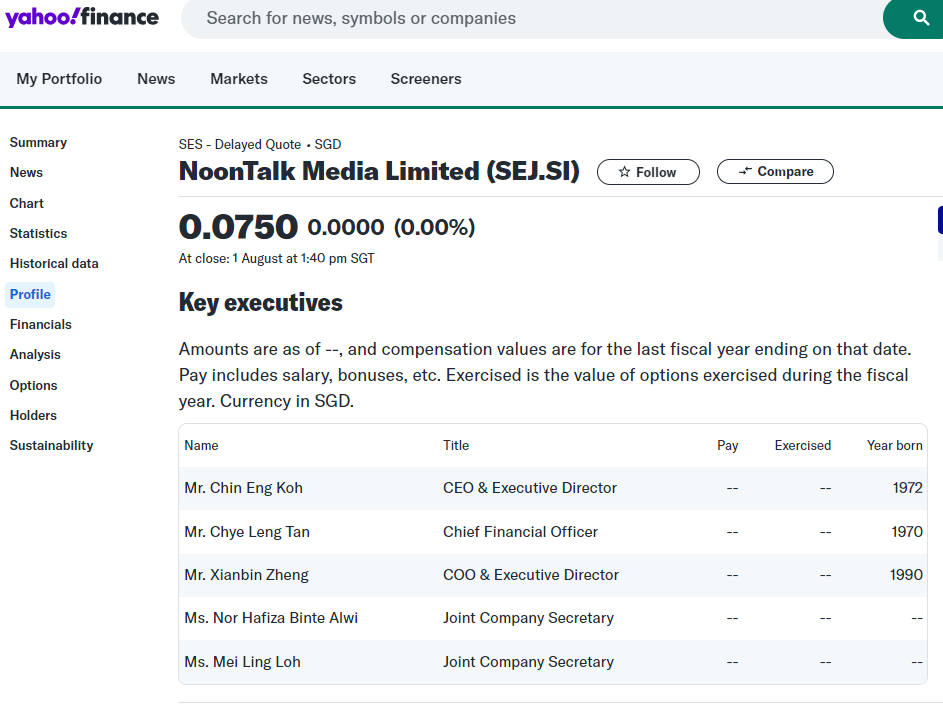Open the Analysis section
The height and width of the screenshot is (715, 943).
(x=35, y=355)
